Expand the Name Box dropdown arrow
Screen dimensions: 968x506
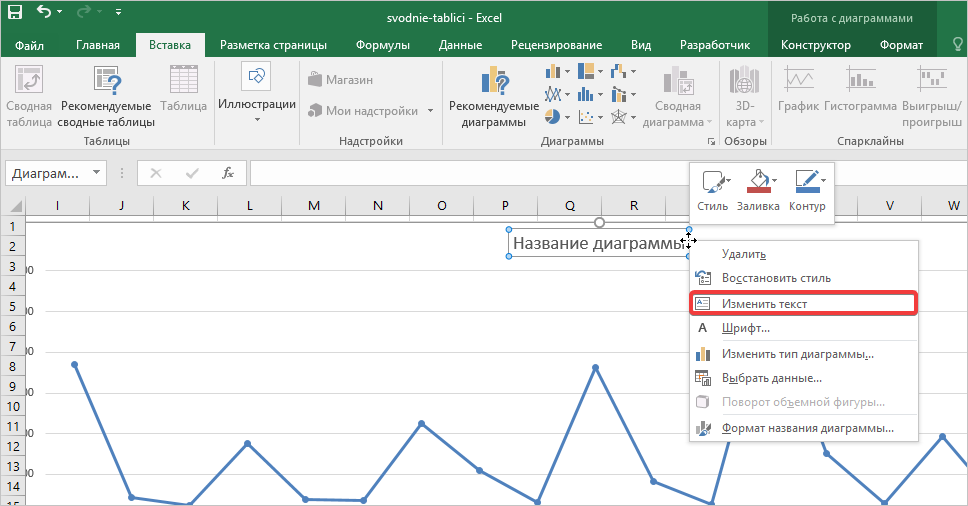(x=97, y=173)
